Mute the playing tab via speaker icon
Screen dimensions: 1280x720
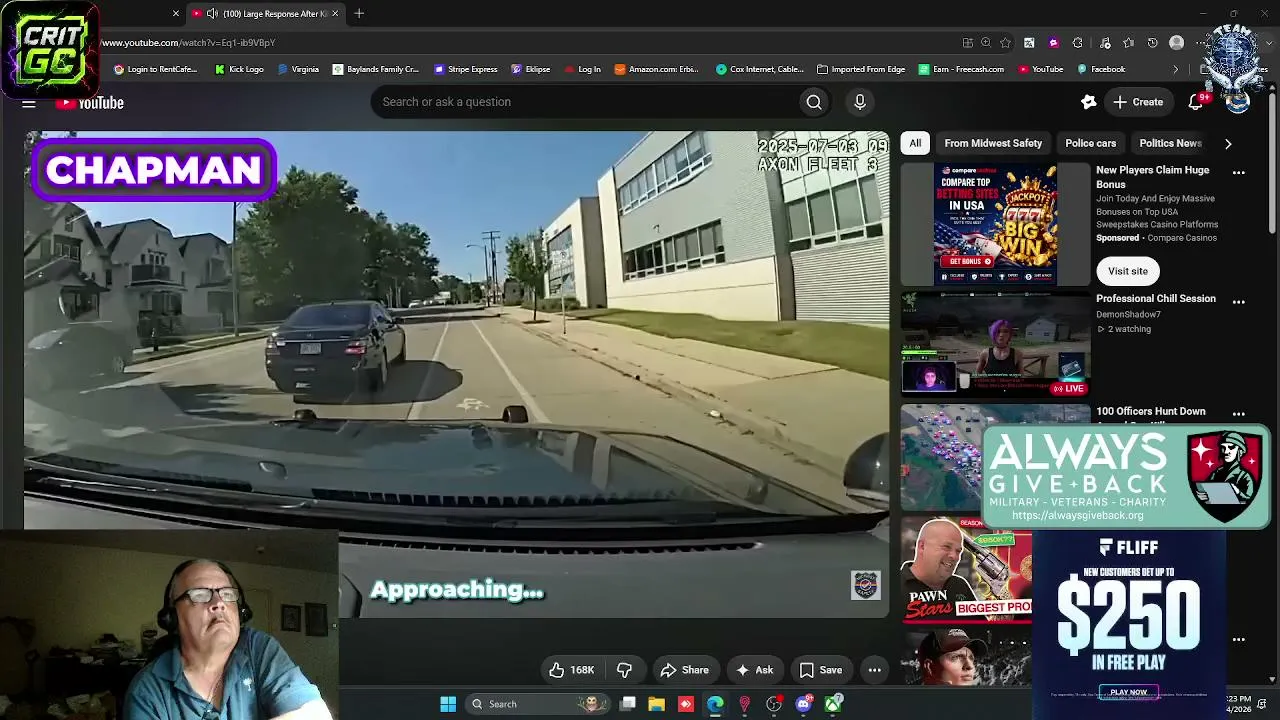[x=212, y=13]
